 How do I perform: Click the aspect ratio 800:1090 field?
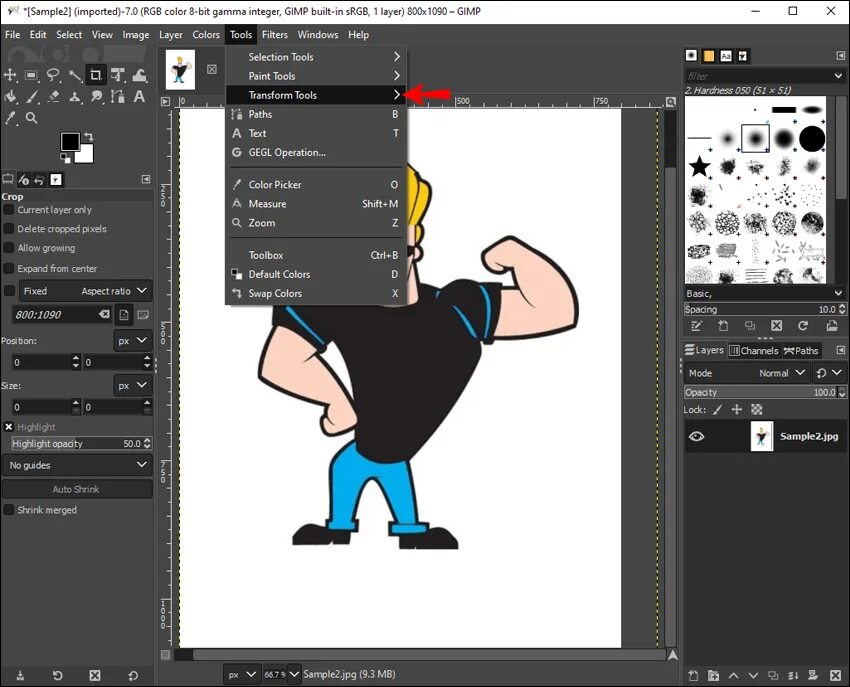point(61,314)
